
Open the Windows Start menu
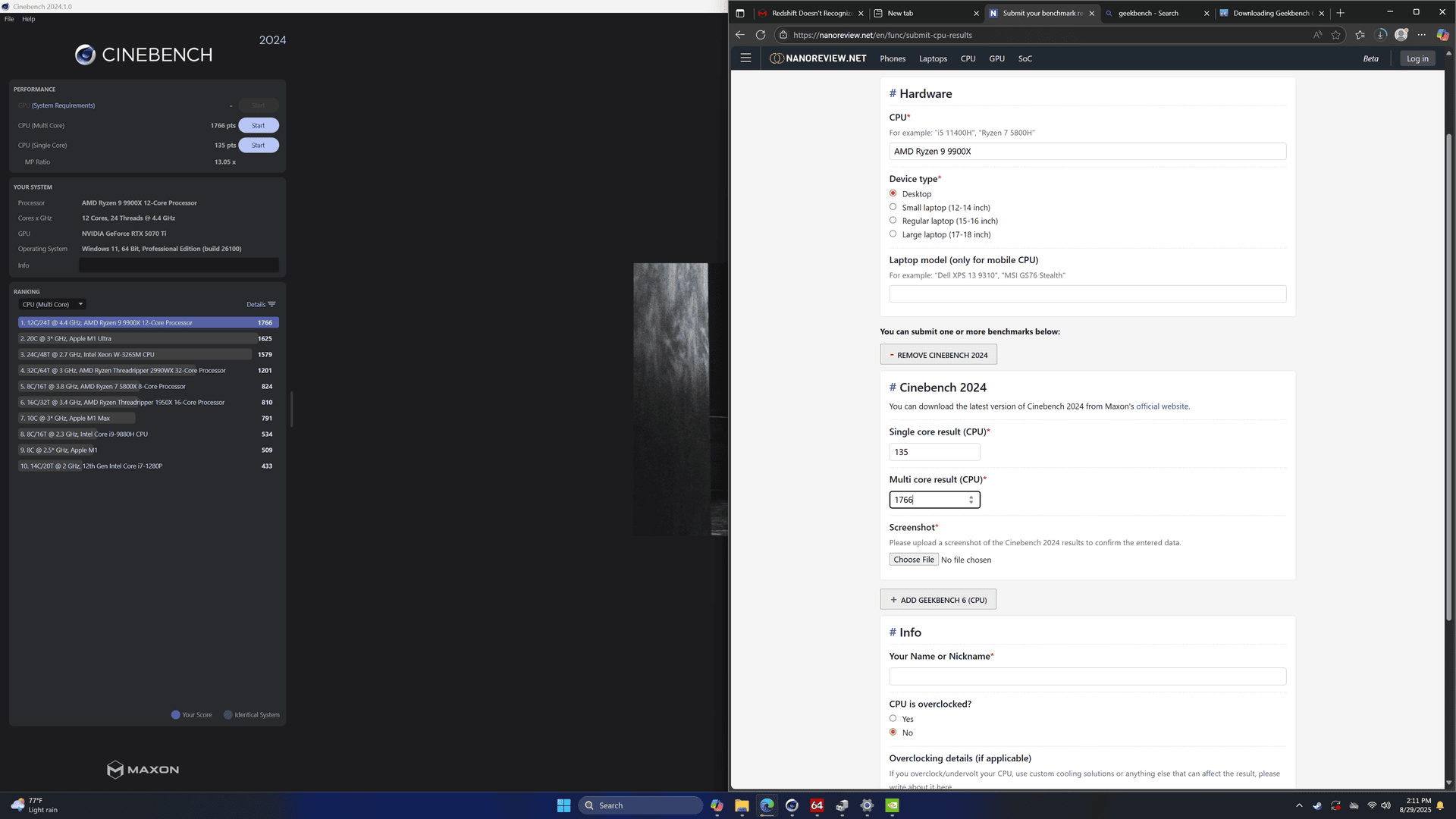[563, 805]
